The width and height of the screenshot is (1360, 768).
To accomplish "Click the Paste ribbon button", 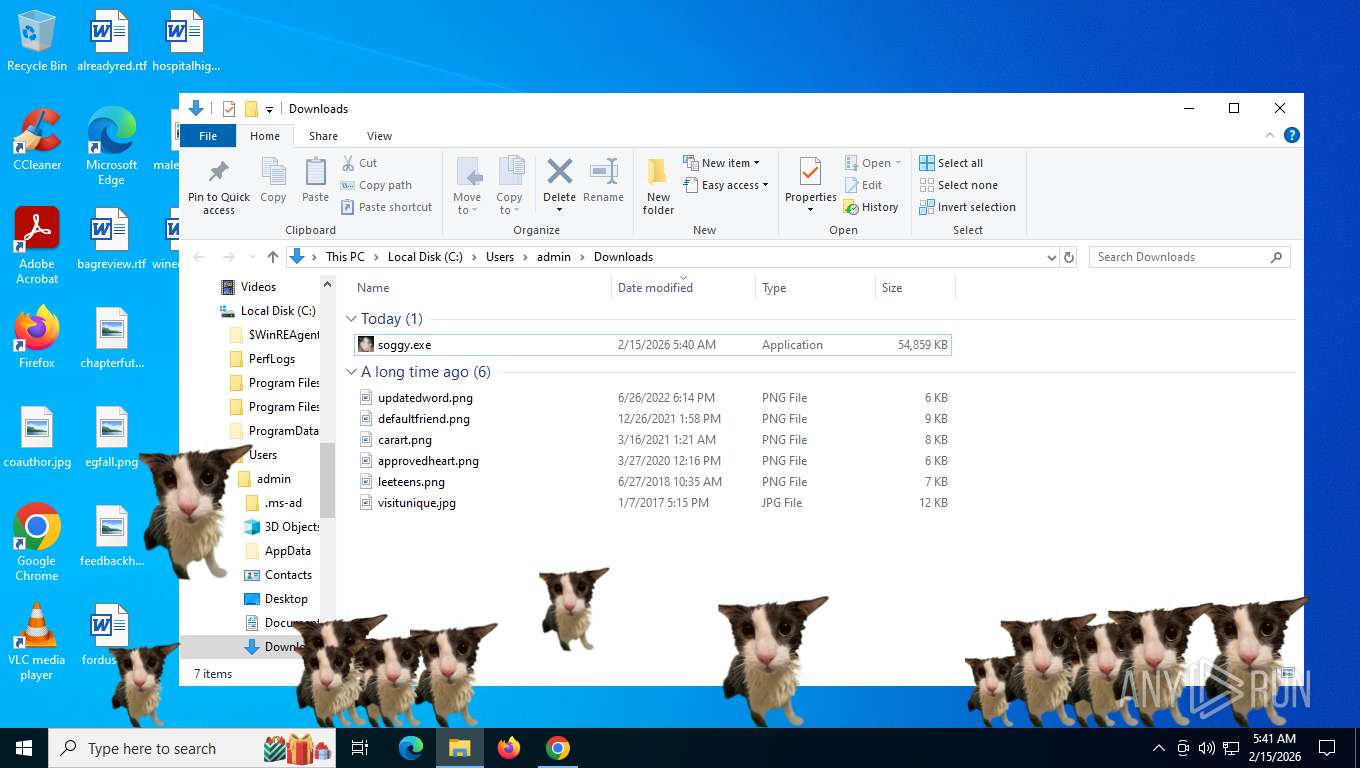I will tap(315, 181).
